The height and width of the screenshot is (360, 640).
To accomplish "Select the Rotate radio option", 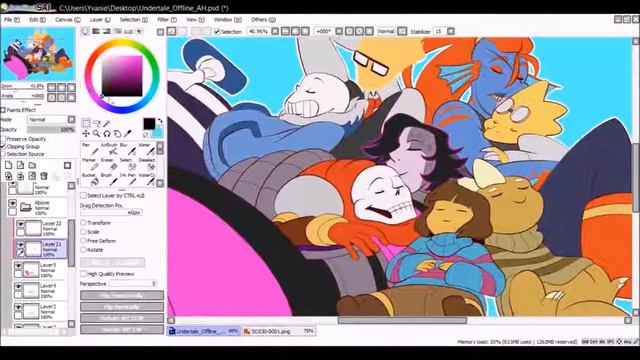I will [83, 249].
